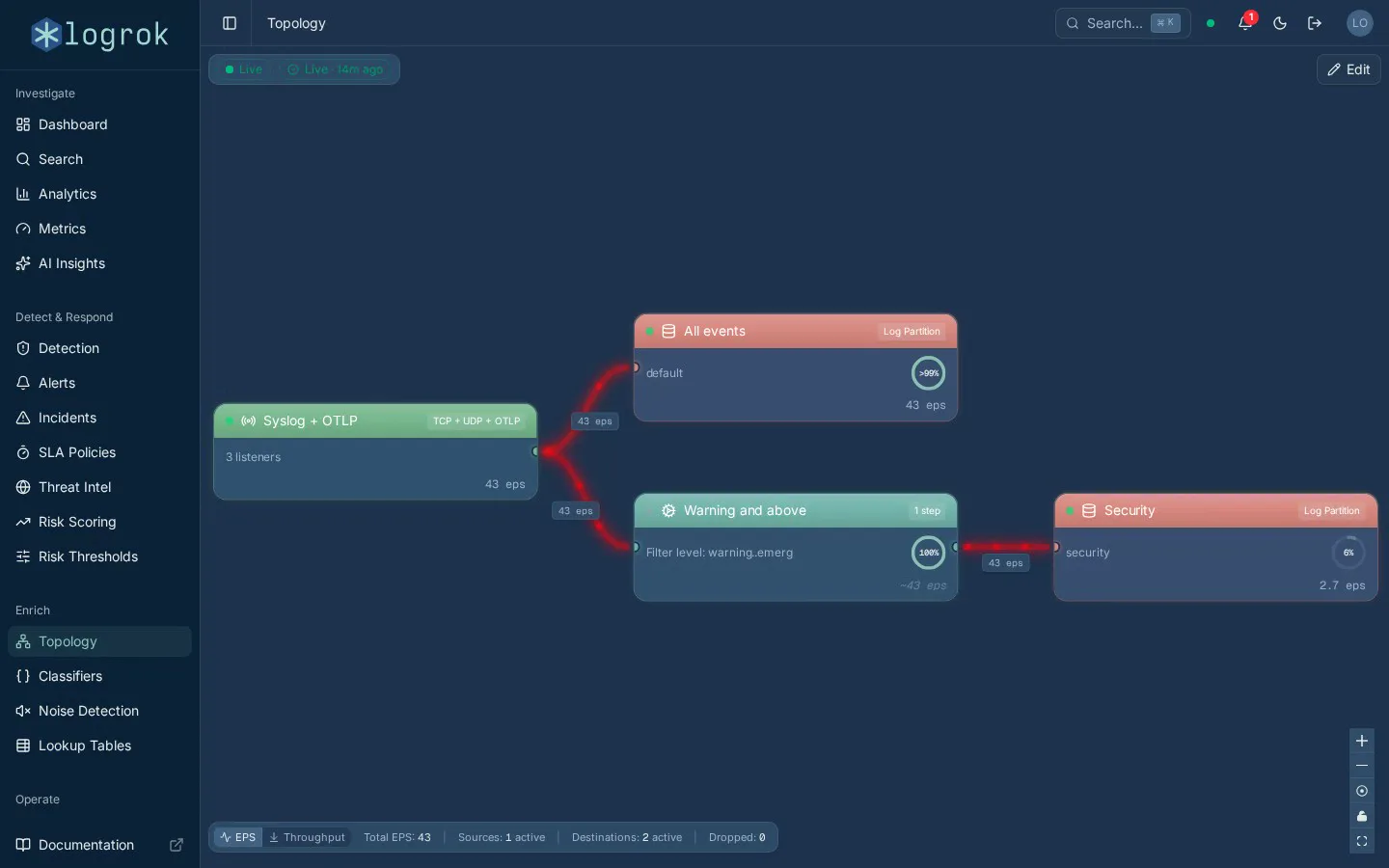The height and width of the screenshot is (868, 1389).
Task: Open Dashboard in the sidebar
Action: pos(100,124)
